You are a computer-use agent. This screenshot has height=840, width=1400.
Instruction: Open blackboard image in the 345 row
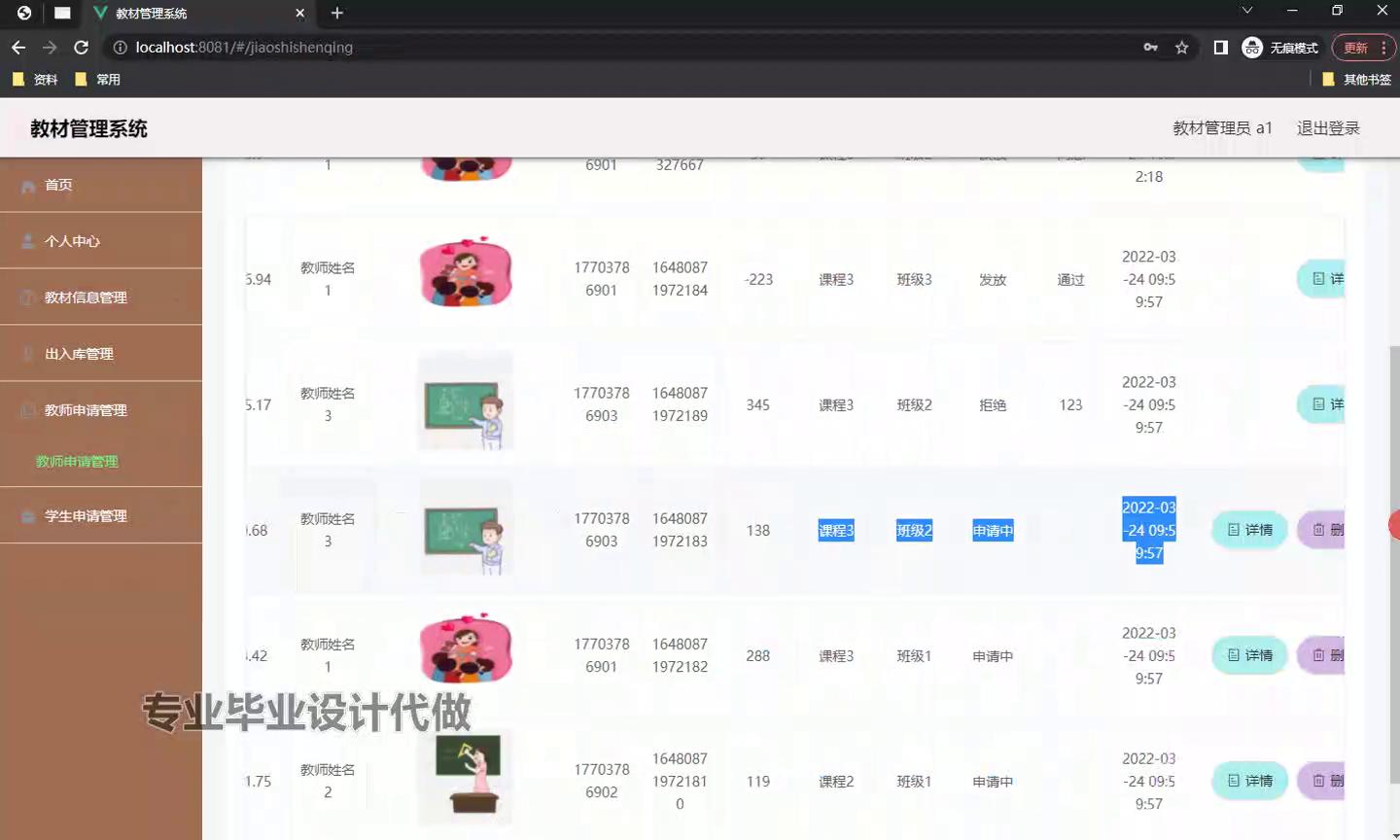pos(466,401)
